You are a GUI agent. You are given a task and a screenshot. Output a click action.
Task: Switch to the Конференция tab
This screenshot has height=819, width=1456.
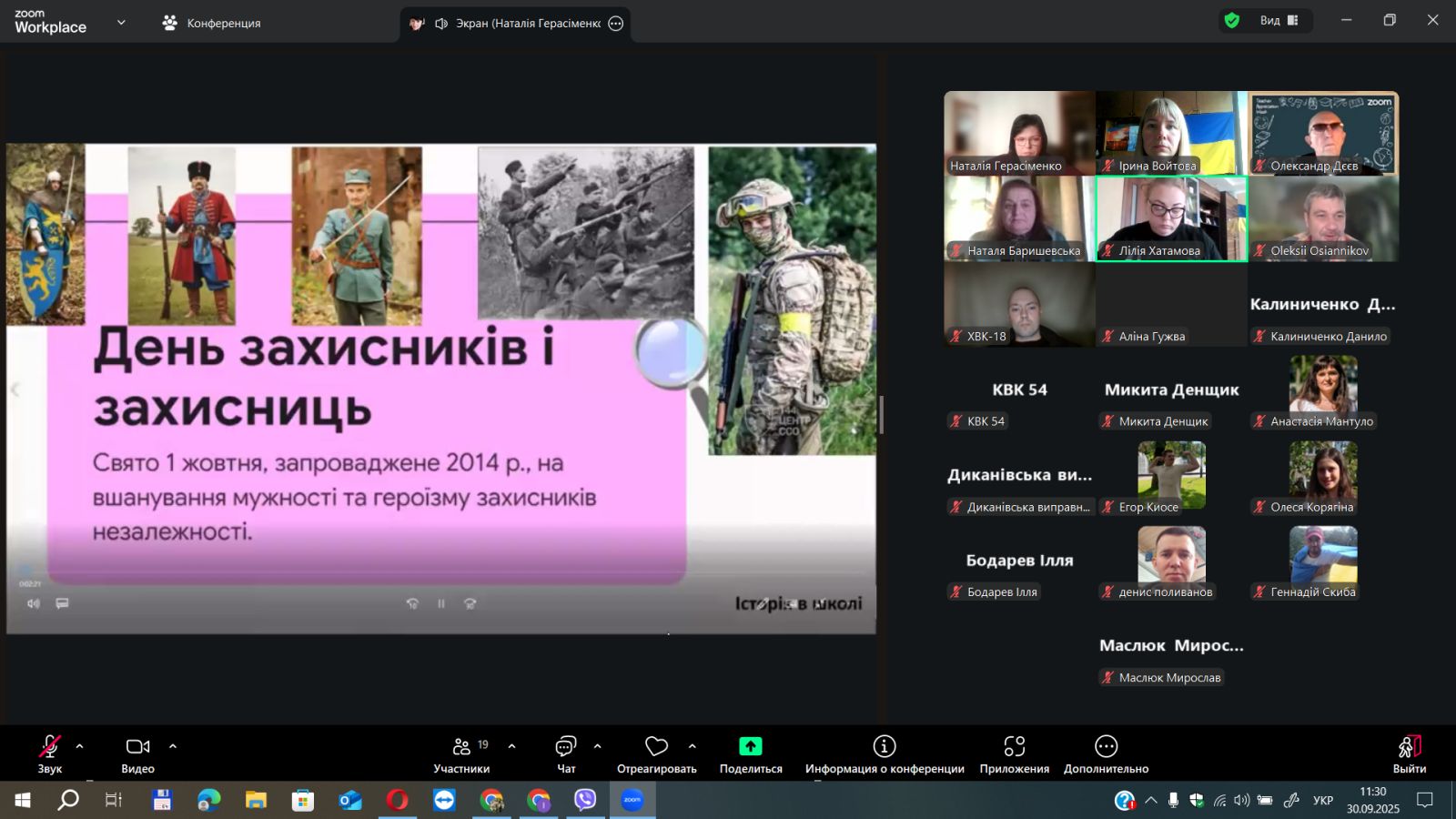212,24
